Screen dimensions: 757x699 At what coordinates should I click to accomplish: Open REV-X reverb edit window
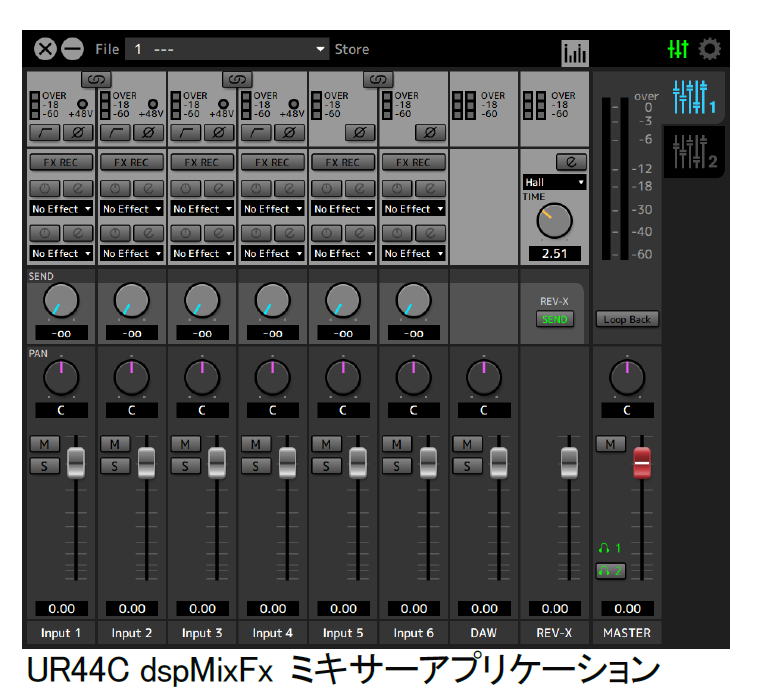[x=571, y=162]
